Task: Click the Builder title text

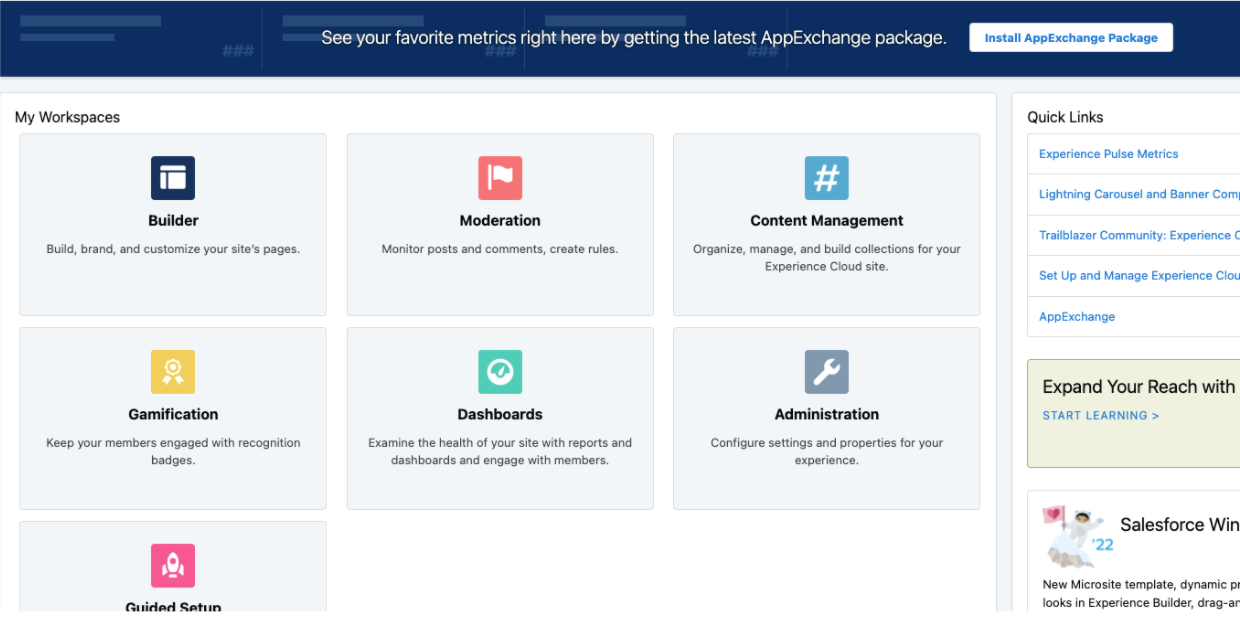Action: tap(173, 221)
